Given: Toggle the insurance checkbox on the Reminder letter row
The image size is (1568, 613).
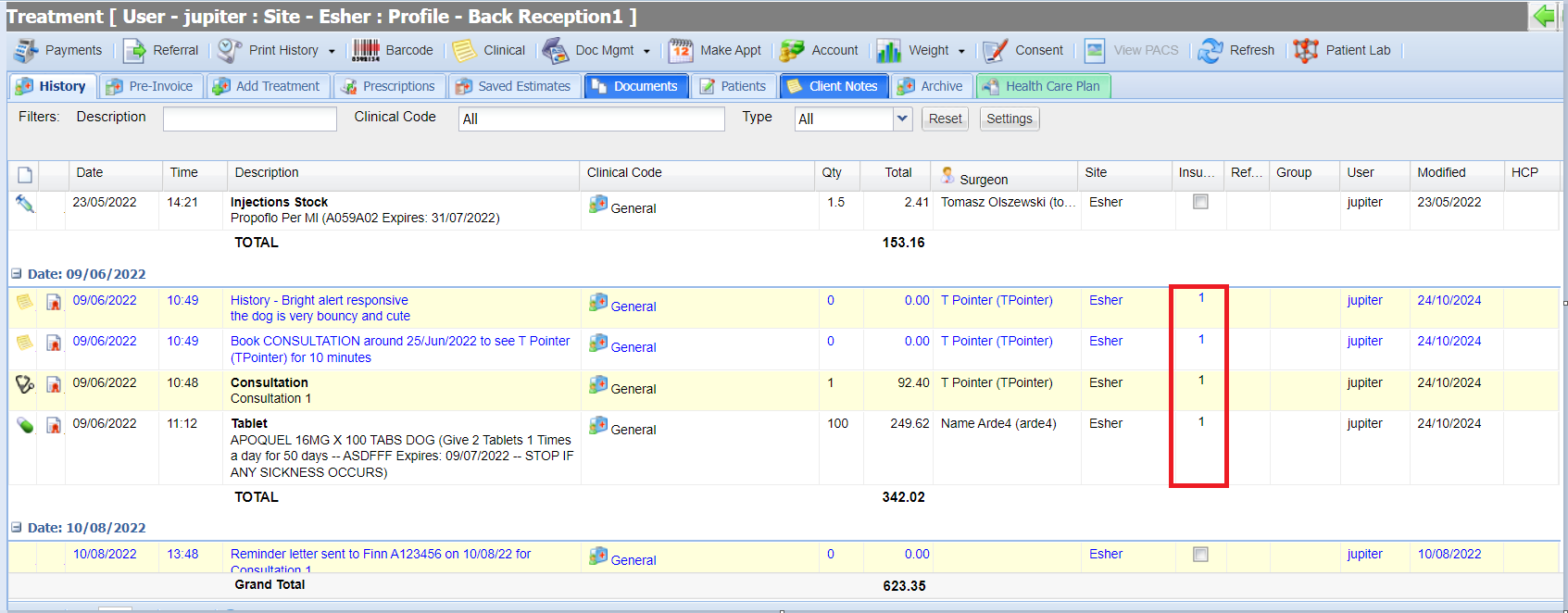Looking at the screenshot, I should point(1200,555).
